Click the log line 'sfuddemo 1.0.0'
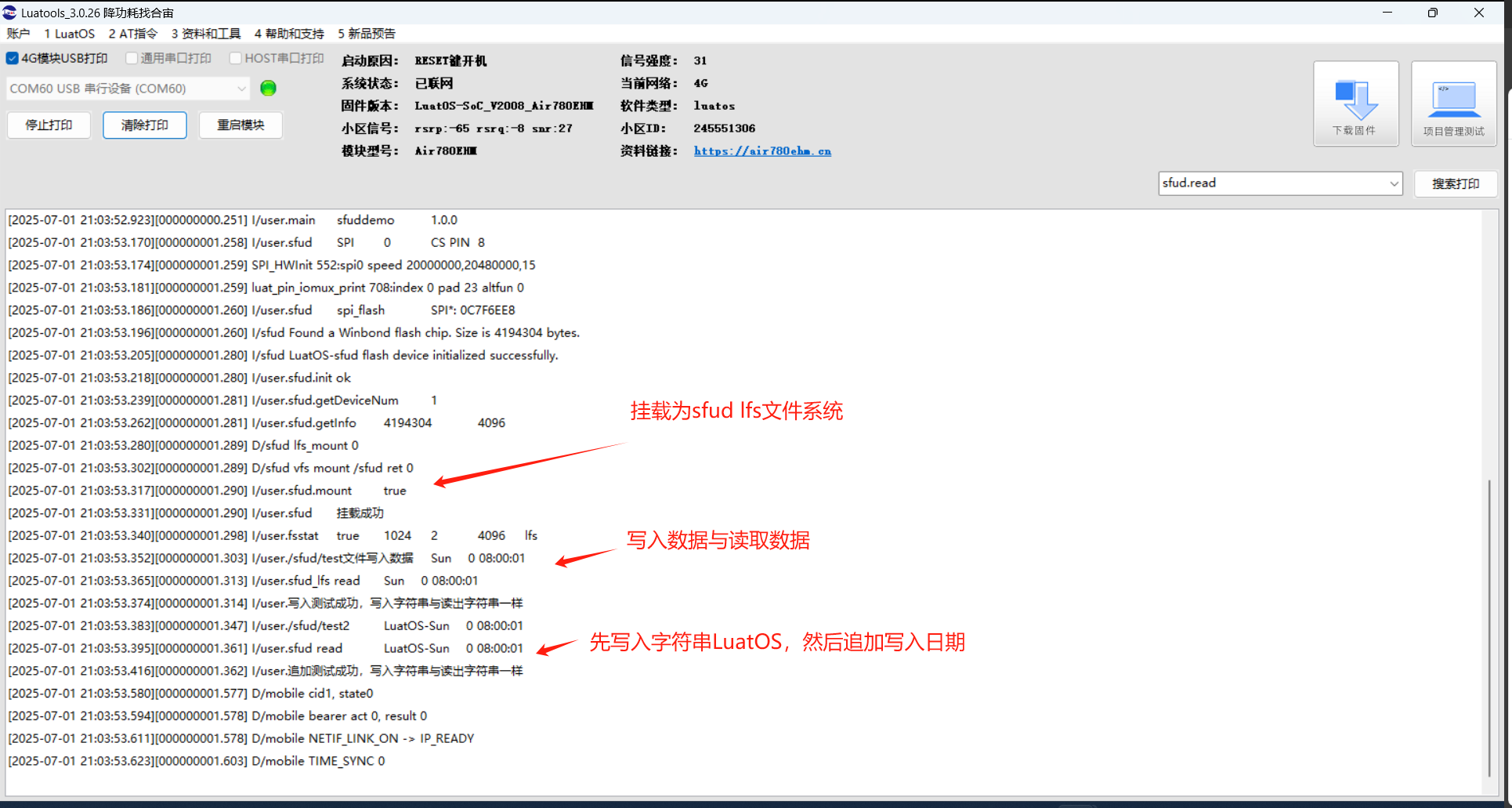The height and width of the screenshot is (808, 1512). [233, 220]
